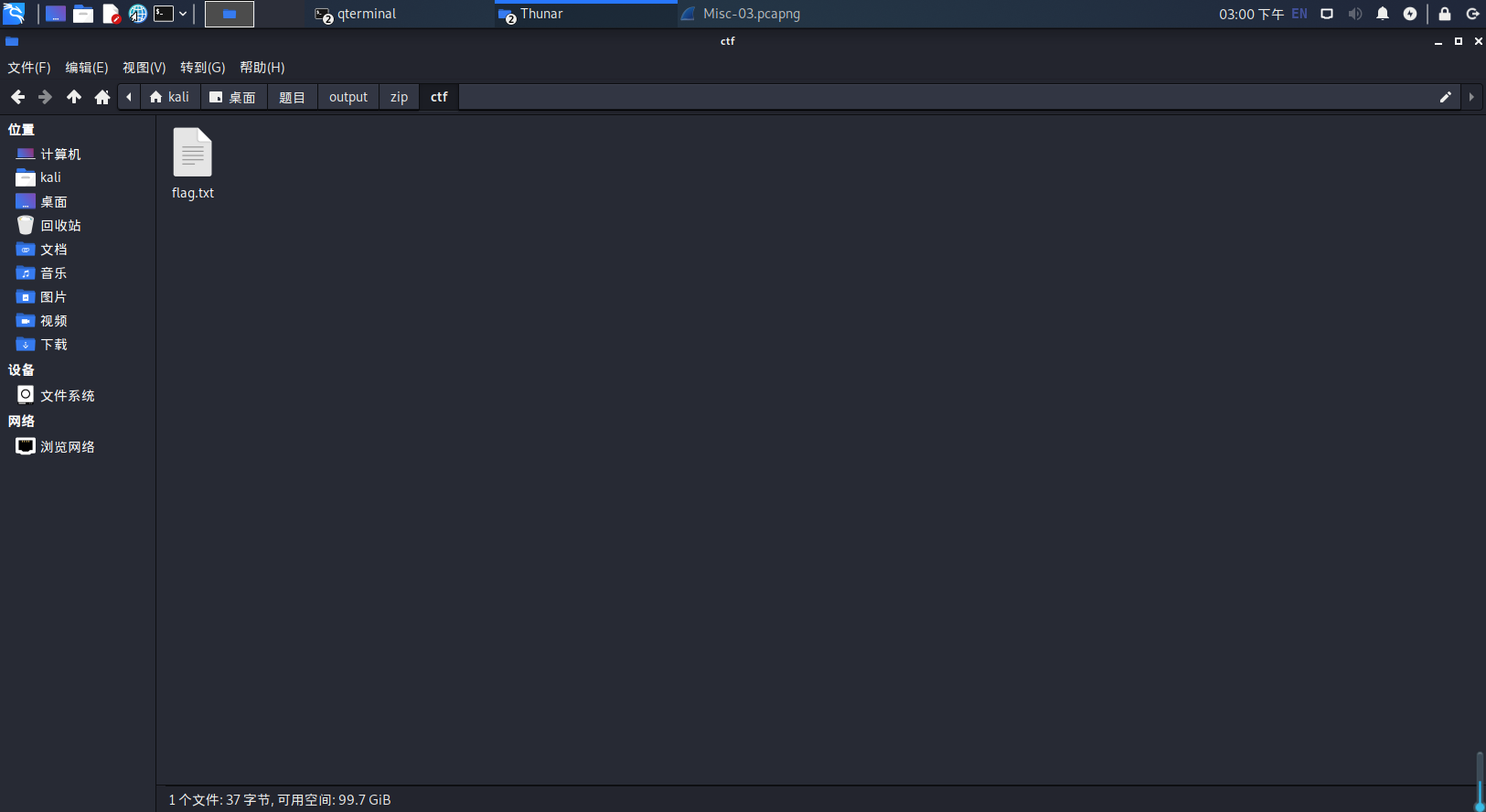Click the 题目 path bar button
This screenshot has width=1486, height=812.
(293, 97)
